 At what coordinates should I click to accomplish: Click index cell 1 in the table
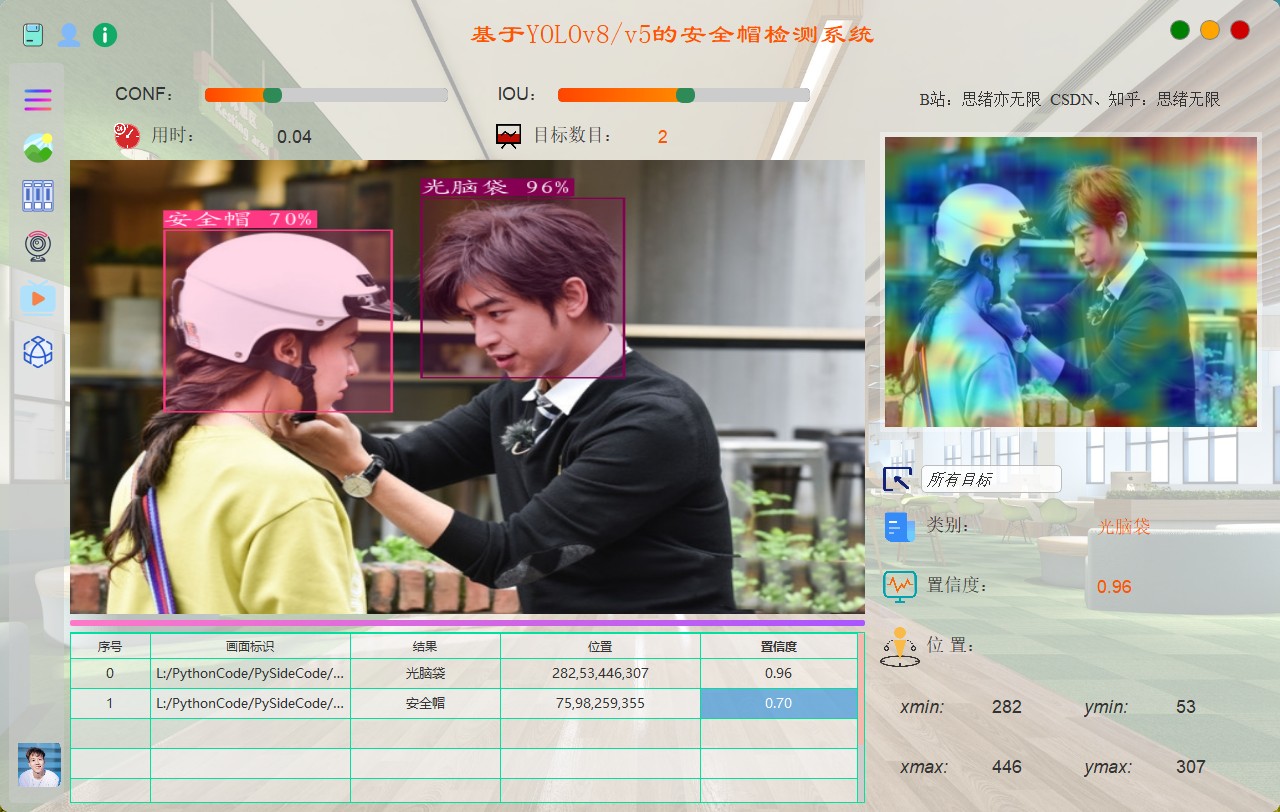[x=110, y=704]
